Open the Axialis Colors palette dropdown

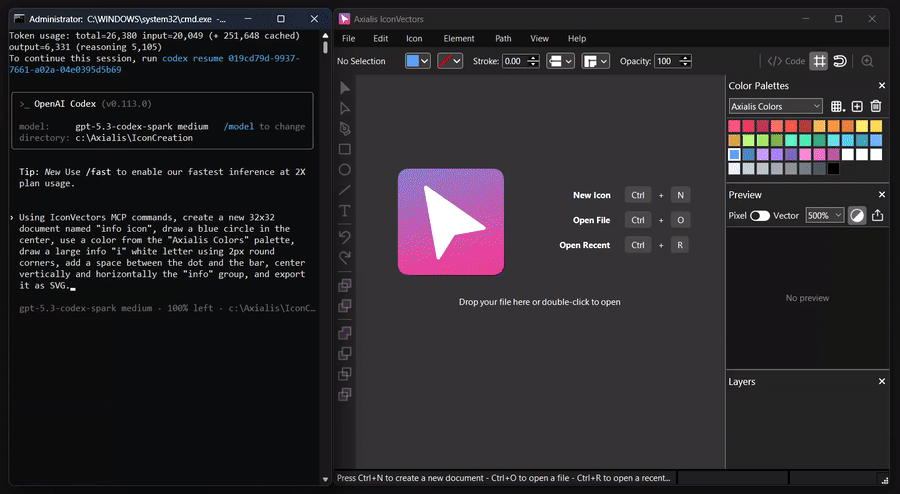(x=776, y=106)
